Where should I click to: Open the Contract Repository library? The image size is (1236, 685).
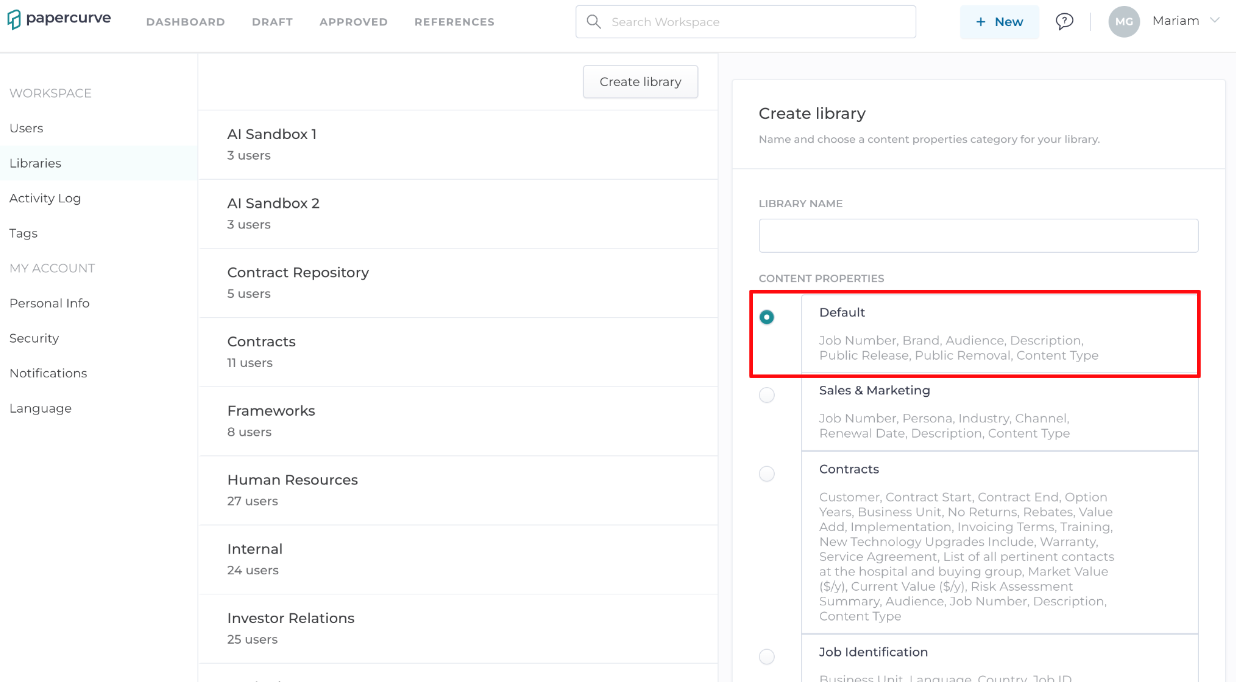(x=458, y=283)
